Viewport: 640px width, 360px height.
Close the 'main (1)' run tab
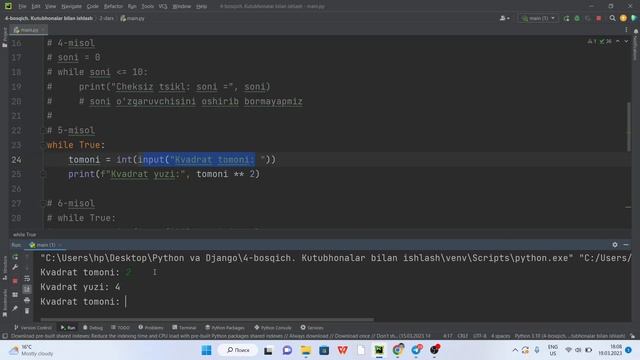click(x=60, y=245)
